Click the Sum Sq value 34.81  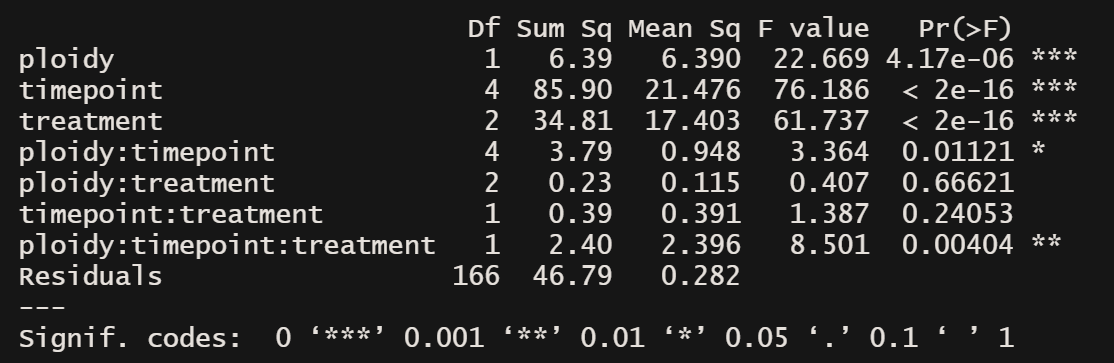[x=573, y=121]
